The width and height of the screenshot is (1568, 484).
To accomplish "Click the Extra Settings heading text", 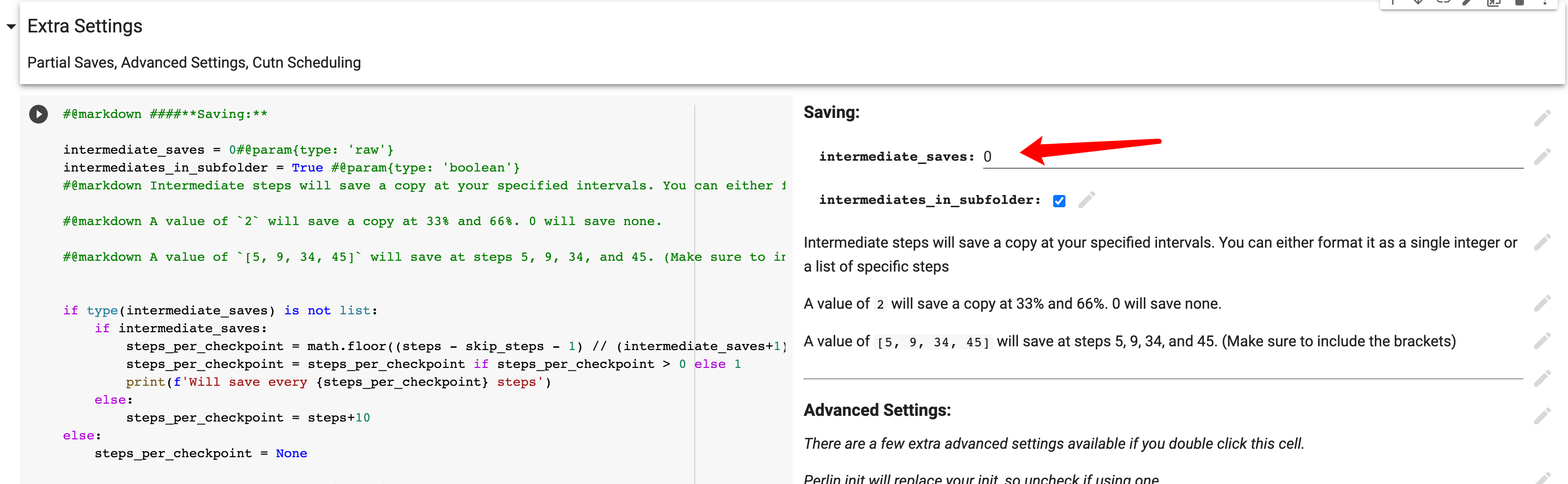I will pyautogui.click(x=85, y=26).
